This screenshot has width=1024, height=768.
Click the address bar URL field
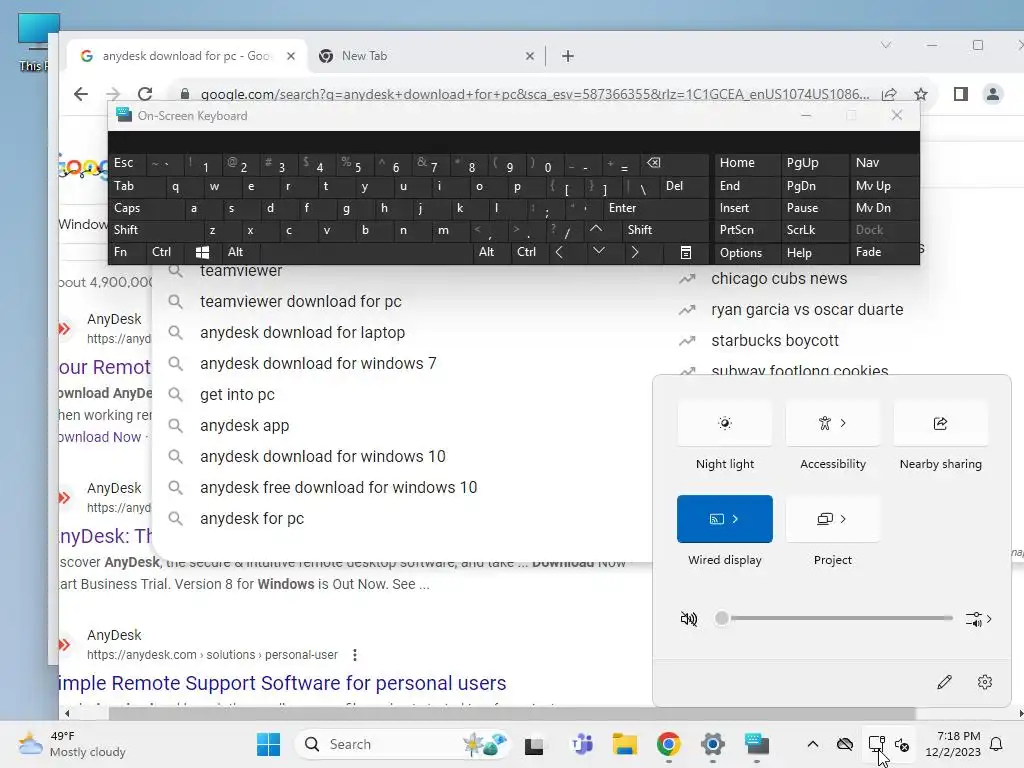[x=534, y=94]
